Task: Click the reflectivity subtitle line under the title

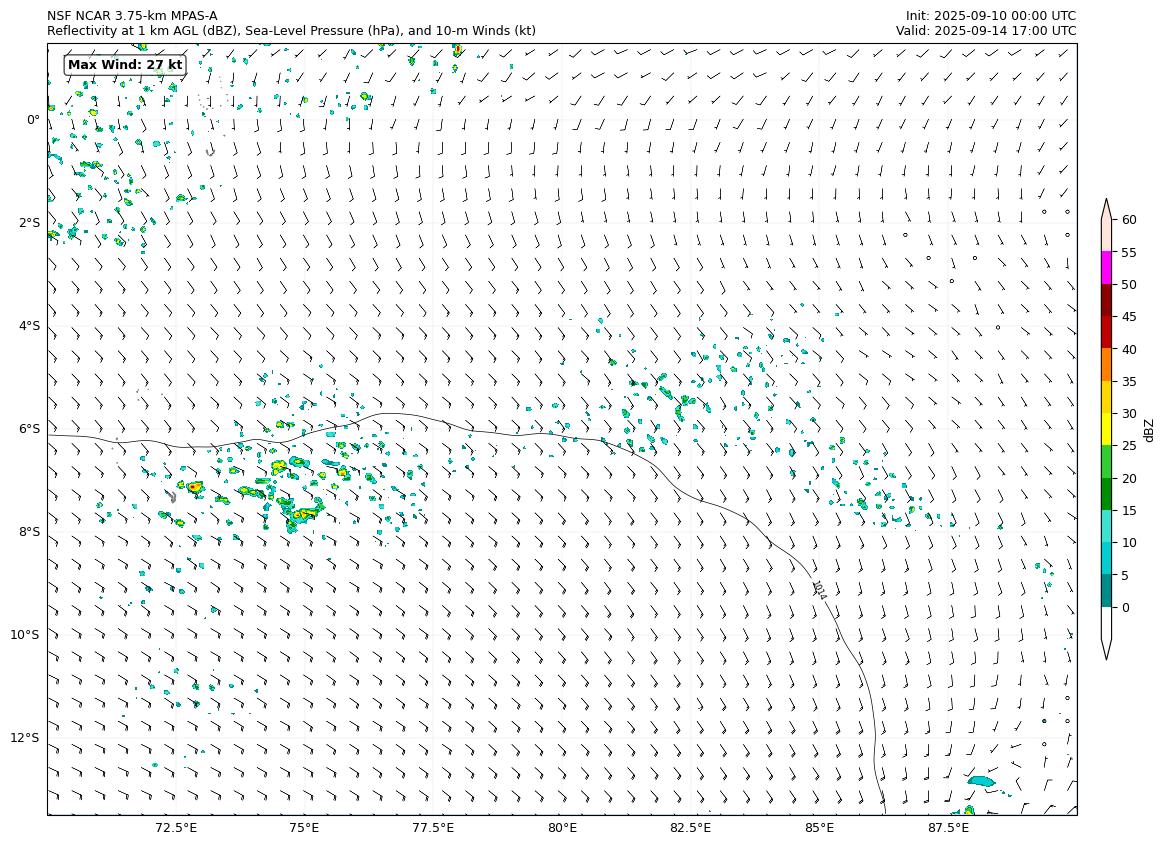Action: pos(291,31)
